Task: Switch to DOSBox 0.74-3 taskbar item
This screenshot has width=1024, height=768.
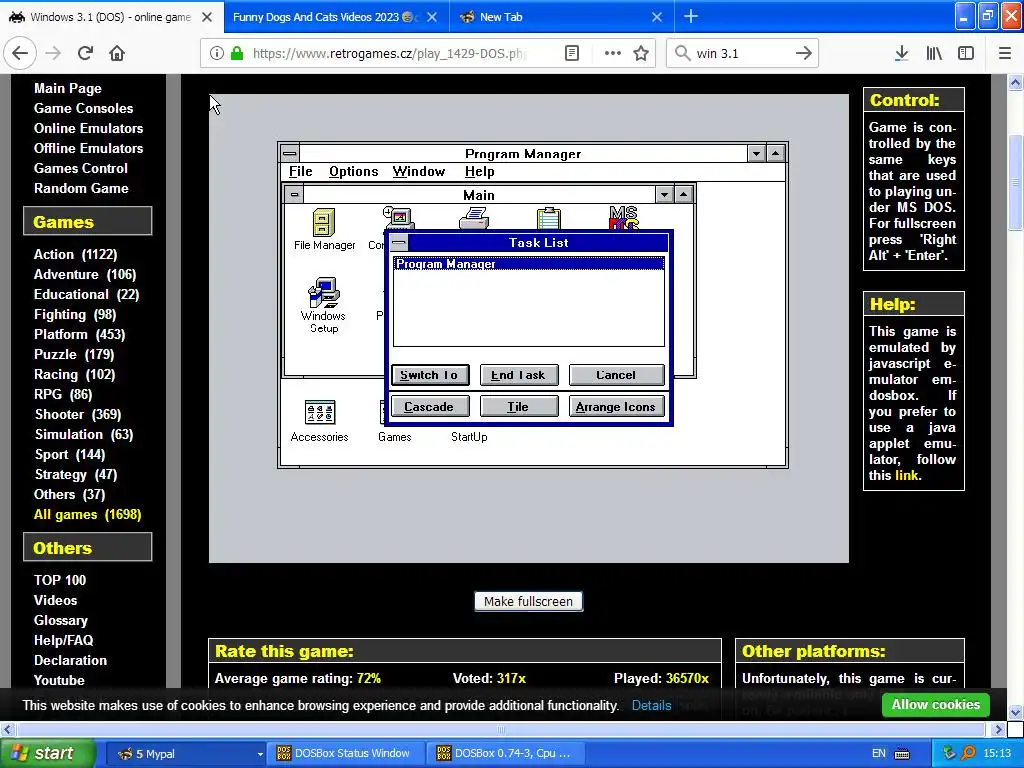Action: pyautogui.click(x=505, y=754)
